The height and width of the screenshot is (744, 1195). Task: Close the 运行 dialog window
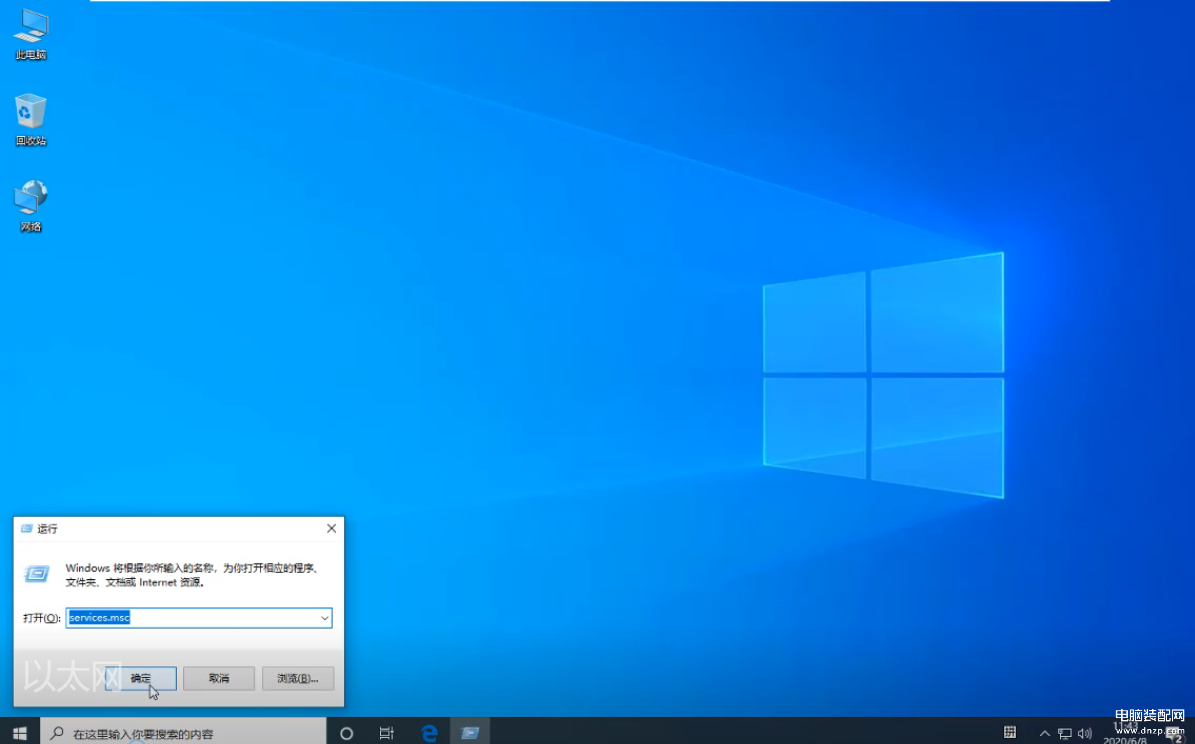pyautogui.click(x=332, y=528)
